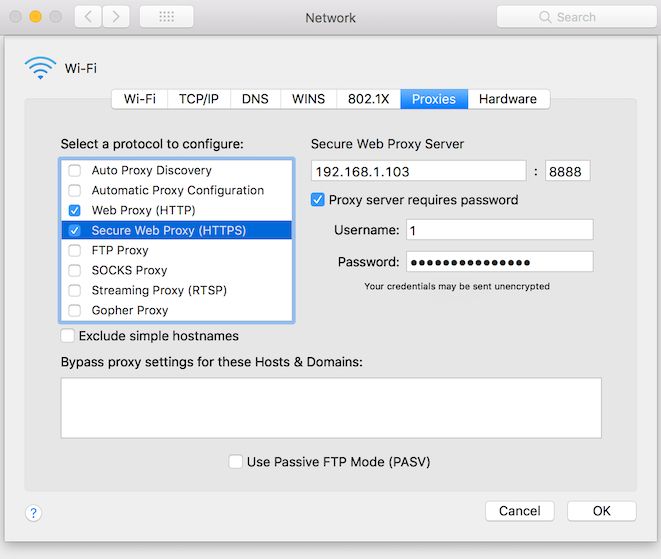The image size is (661, 559).
Task: Switch to the Wi-Fi tab
Action: (140, 99)
